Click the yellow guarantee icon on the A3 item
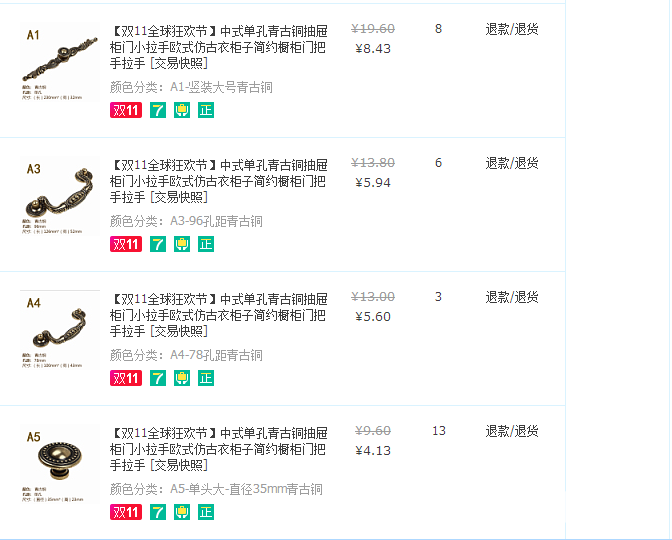This screenshot has height=540, width=672. pyautogui.click(x=182, y=244)
